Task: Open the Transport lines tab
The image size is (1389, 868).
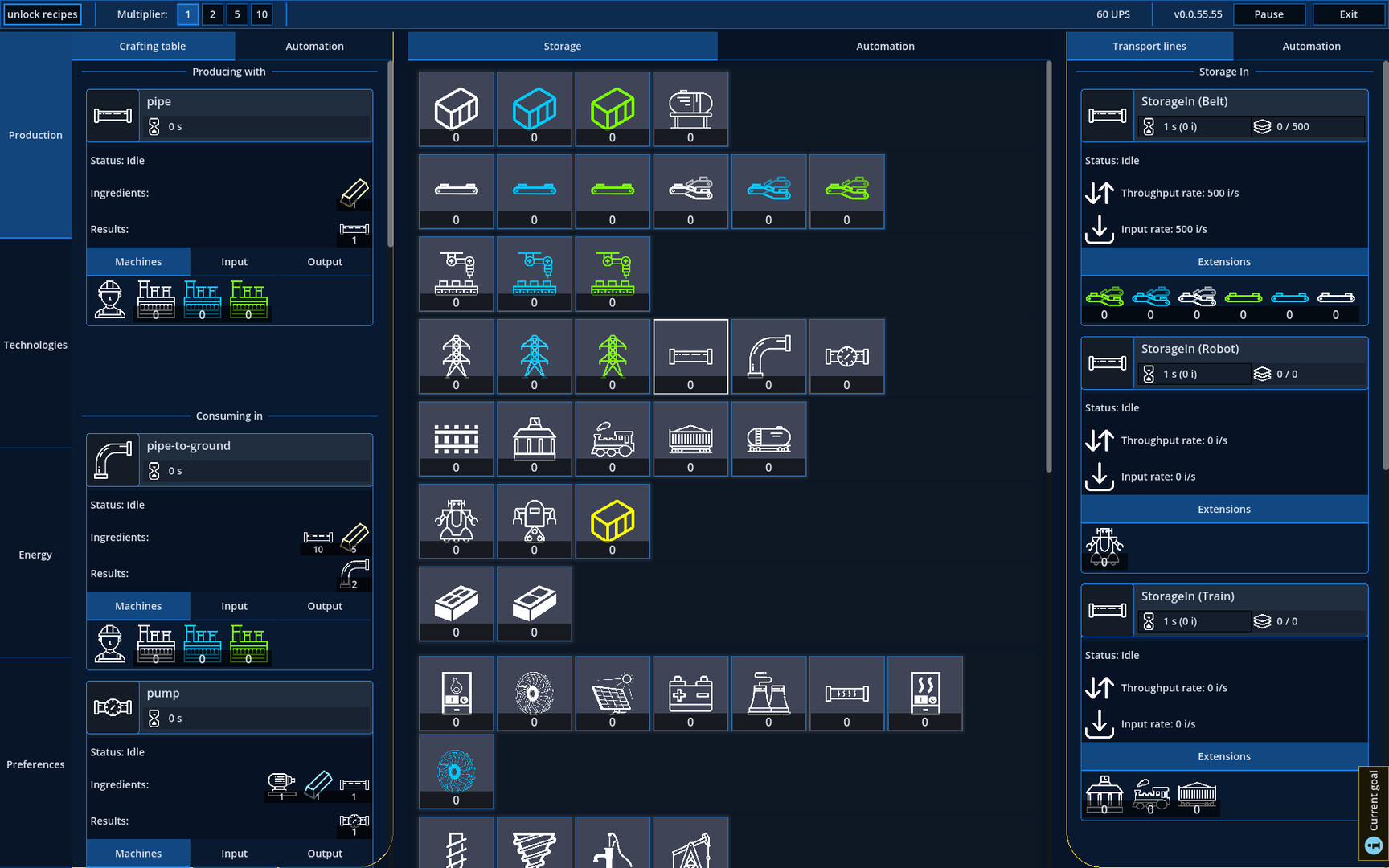Action: 1149,46
